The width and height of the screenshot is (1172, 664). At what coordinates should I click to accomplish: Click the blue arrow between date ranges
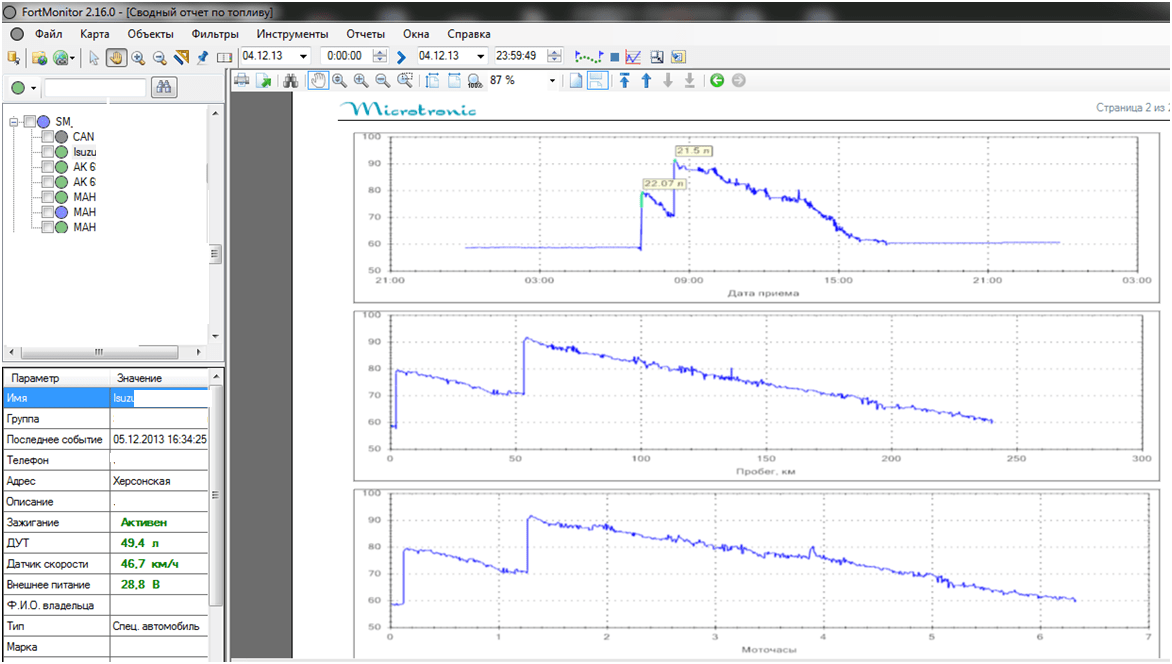[x=401, y=57]
